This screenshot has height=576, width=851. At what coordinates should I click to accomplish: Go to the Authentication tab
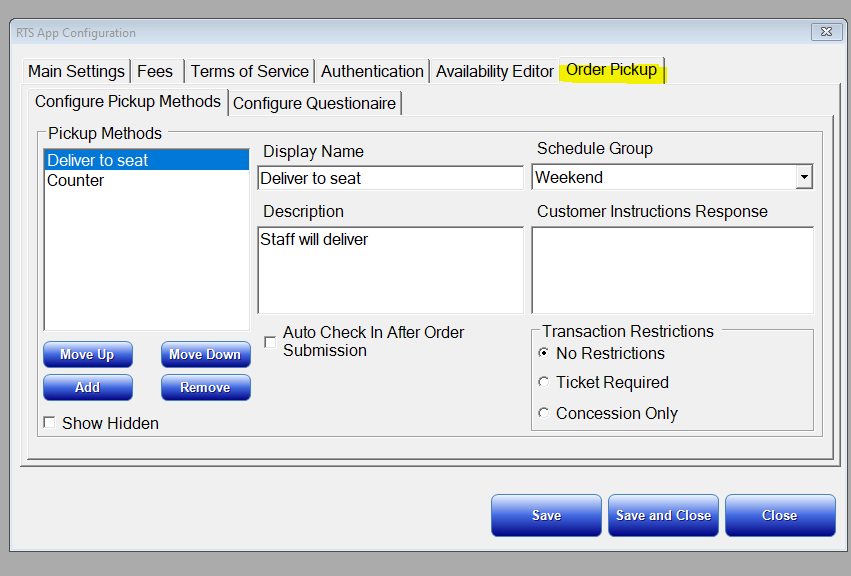tap(372, 71)
